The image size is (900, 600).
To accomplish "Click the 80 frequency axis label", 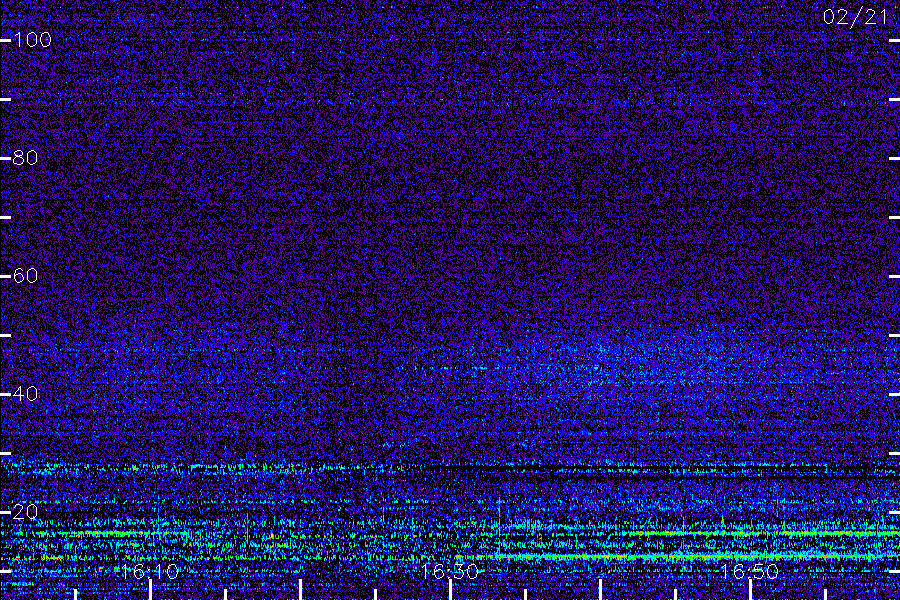I will click(x=25, y=157).
